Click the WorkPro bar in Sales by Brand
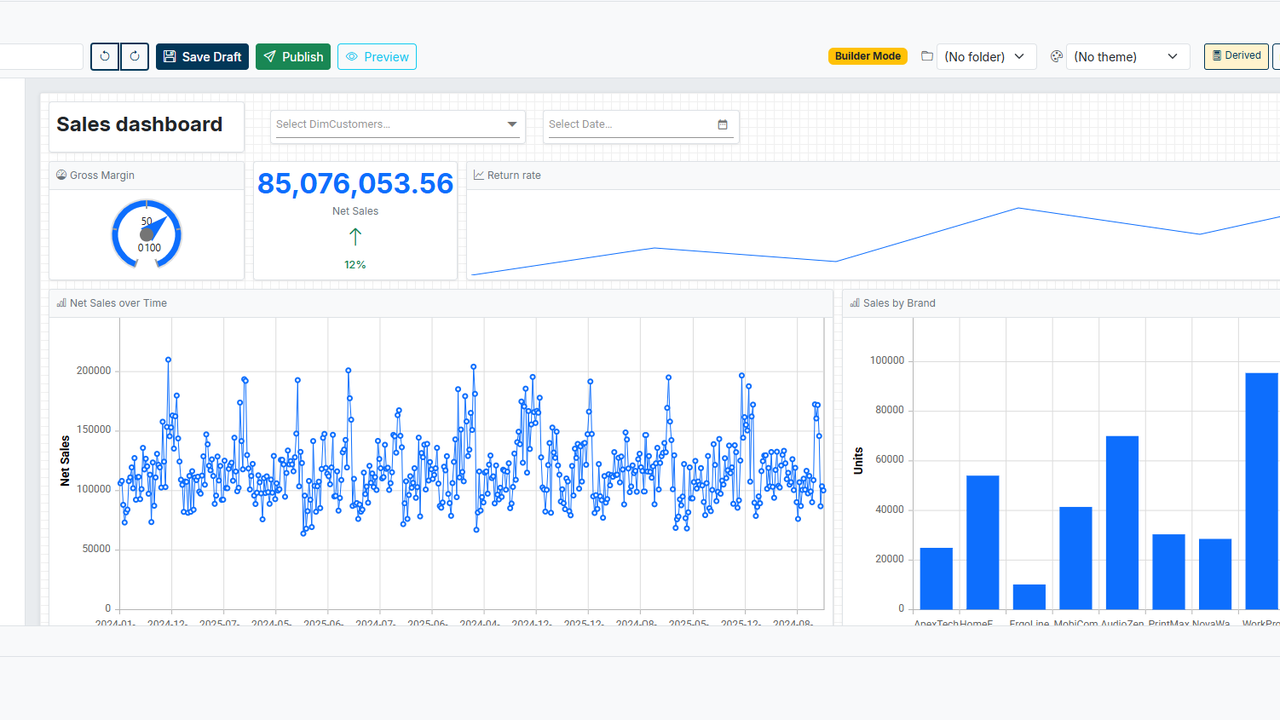This screenshot has height=720, width=1280. (1261, 491)
